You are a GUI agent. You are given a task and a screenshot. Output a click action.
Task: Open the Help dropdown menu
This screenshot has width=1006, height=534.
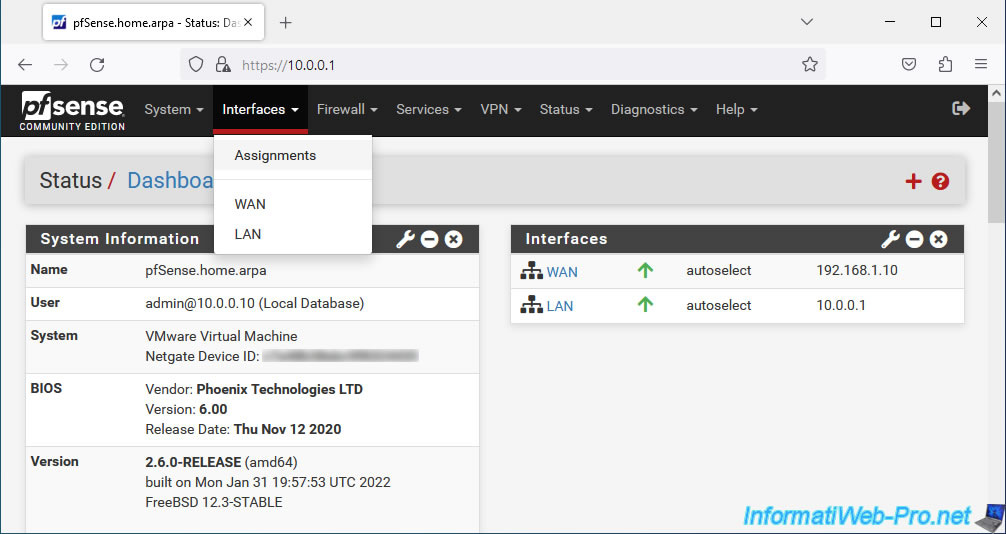(737, 110)
